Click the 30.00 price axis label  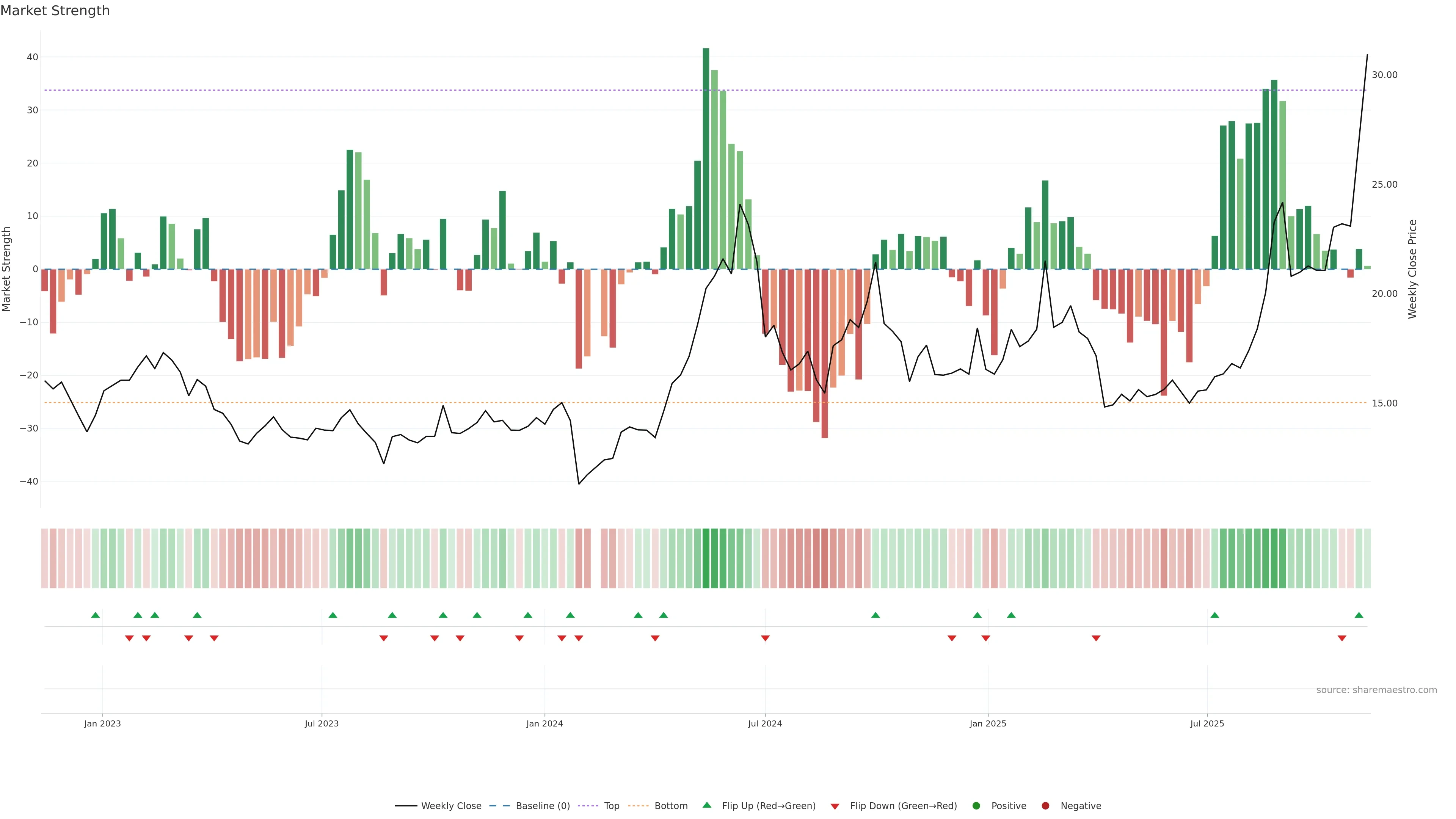click(1384, 75)
